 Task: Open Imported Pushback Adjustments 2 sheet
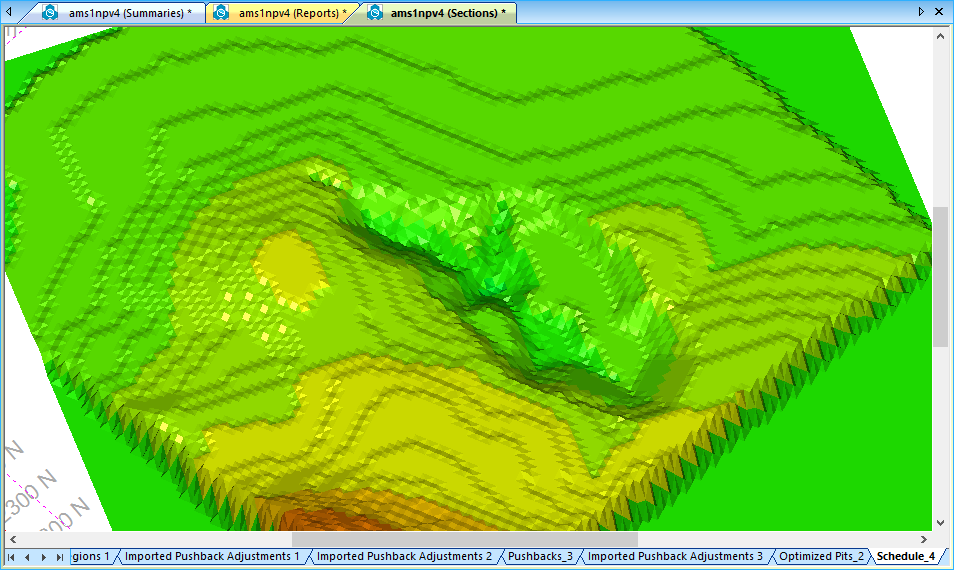(x=404, y=556)
